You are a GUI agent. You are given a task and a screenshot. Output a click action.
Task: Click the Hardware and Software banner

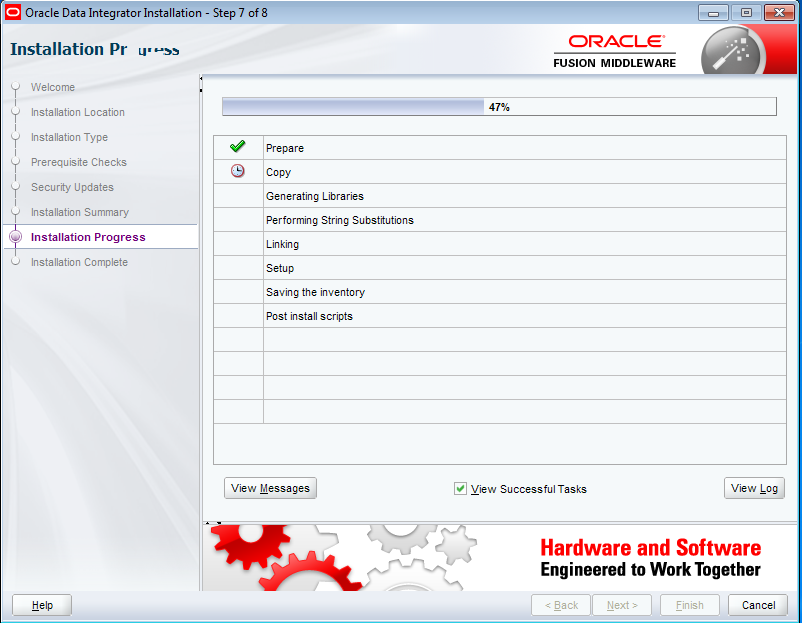[500, 558]
